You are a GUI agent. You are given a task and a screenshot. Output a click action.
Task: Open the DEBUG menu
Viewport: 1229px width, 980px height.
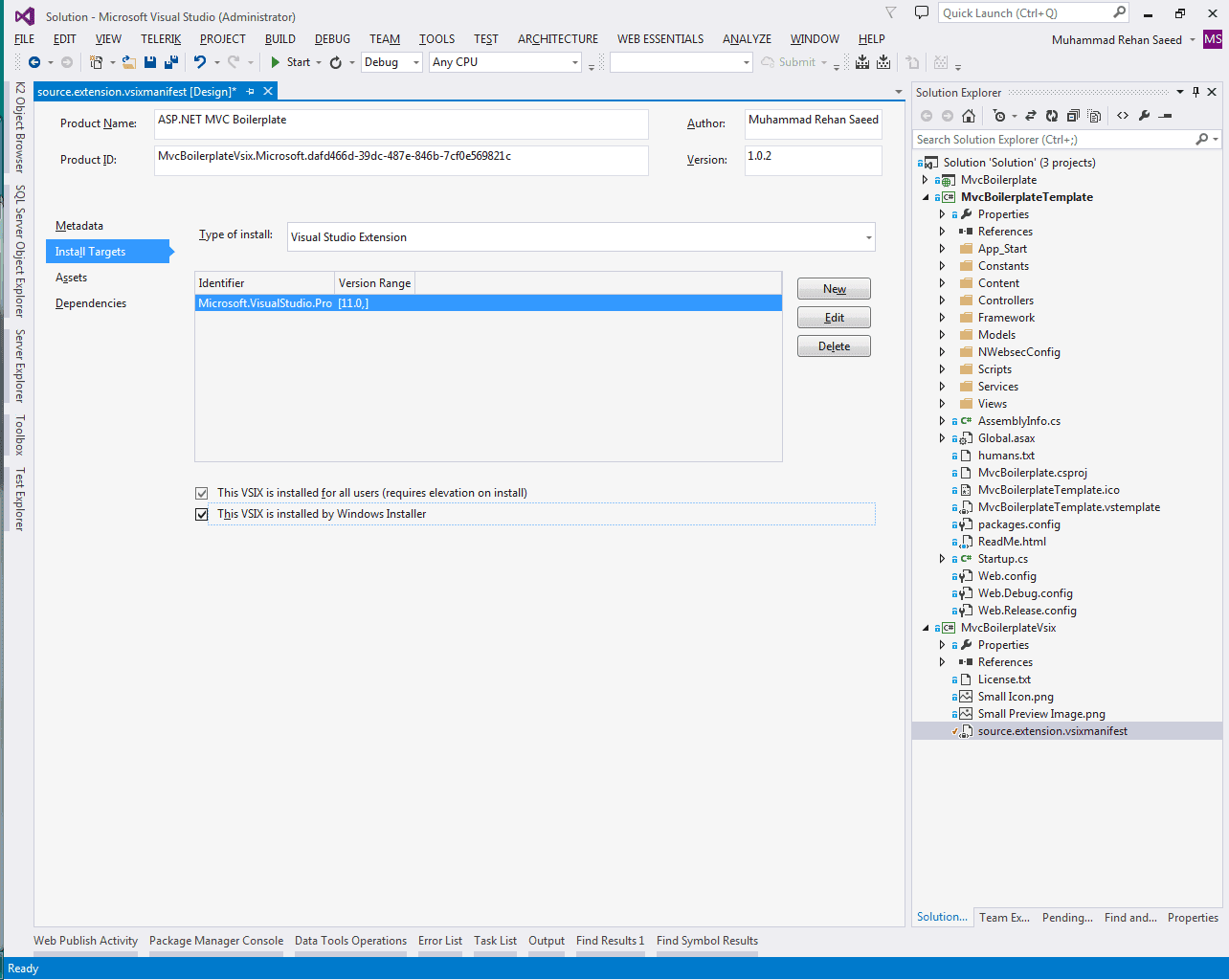point(331,38)
